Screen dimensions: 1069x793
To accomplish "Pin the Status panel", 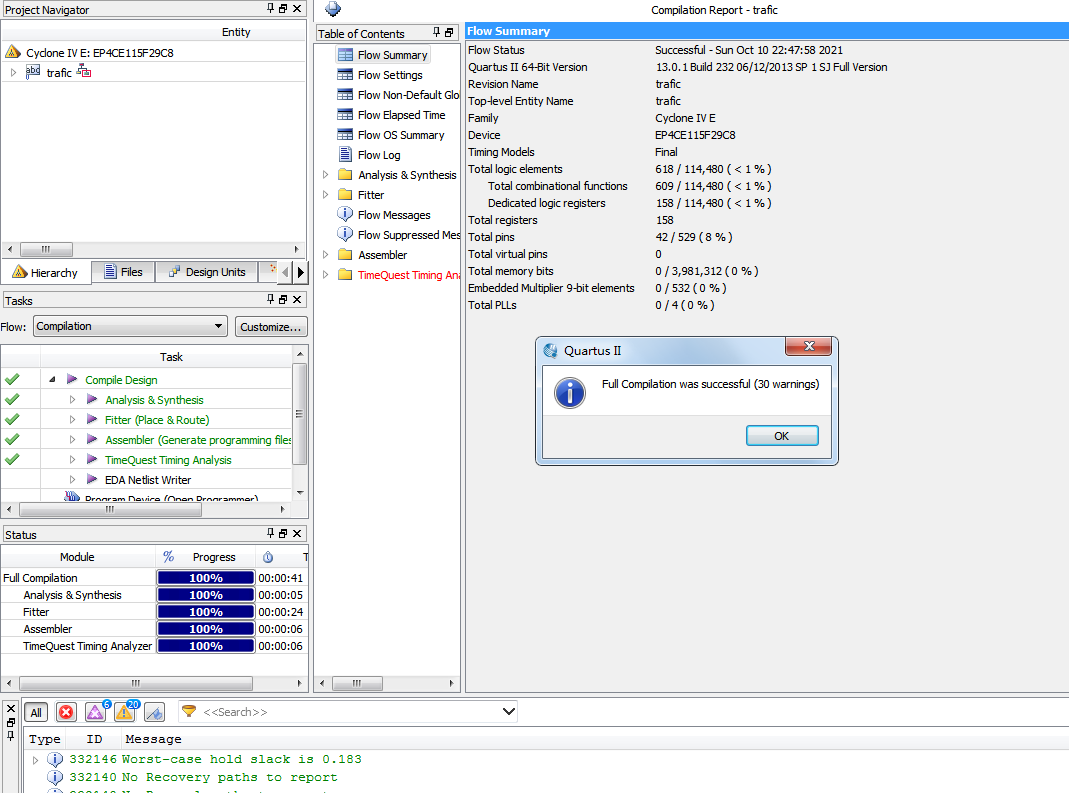I will coord(271,533).
